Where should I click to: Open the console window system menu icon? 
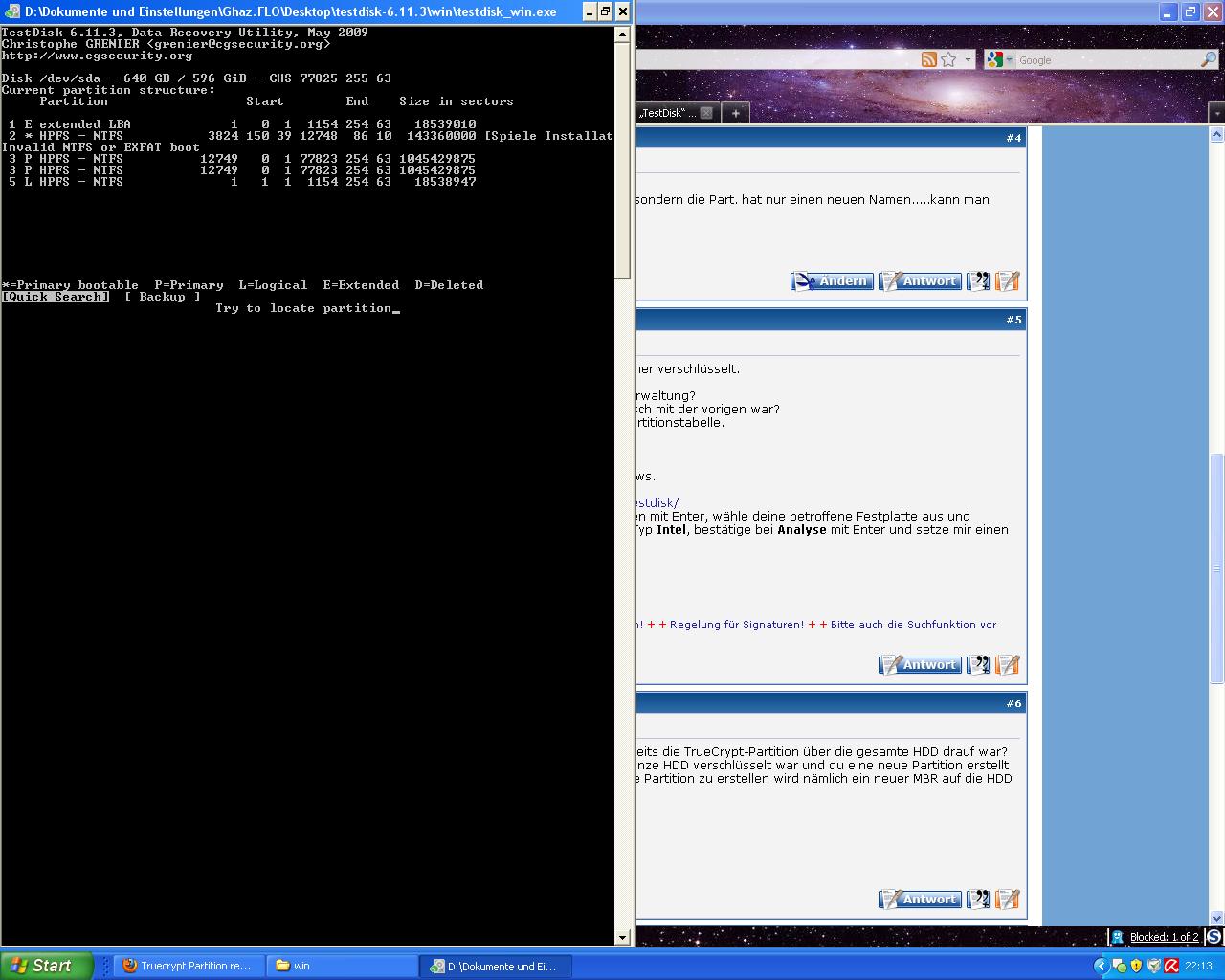(12, 11)
